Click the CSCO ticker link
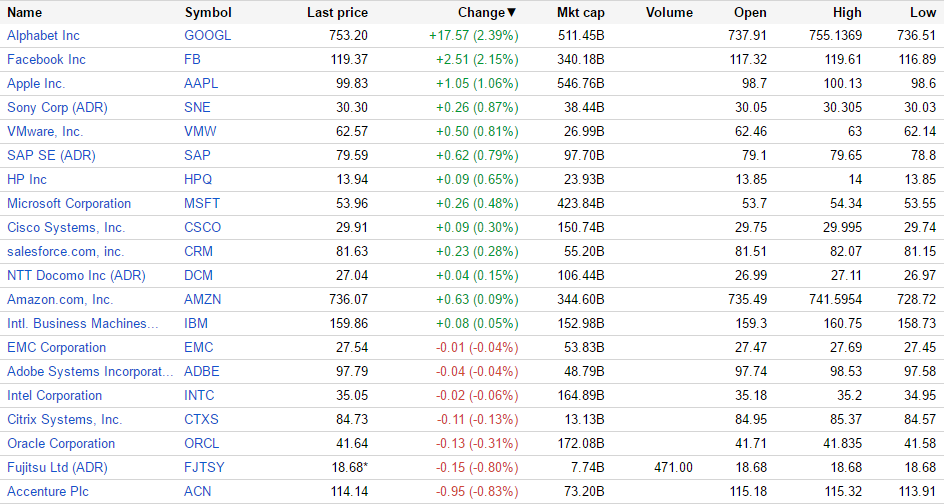The image size is (944, 504). point(203,227)
